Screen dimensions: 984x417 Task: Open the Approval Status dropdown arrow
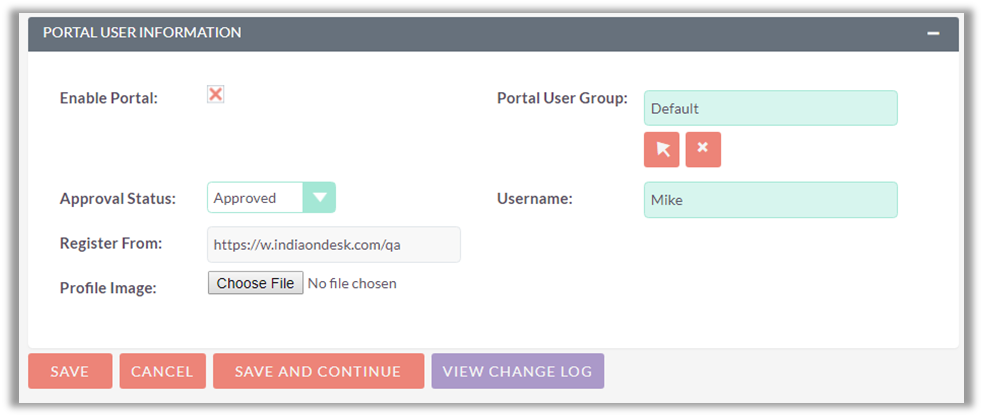(319, 198)
